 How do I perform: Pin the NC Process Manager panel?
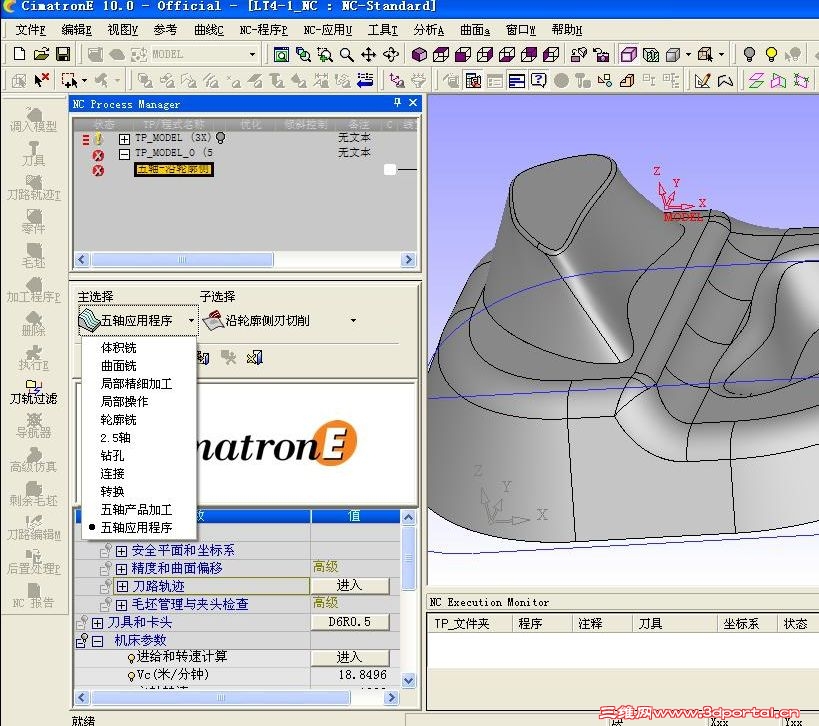click(397, 103)
